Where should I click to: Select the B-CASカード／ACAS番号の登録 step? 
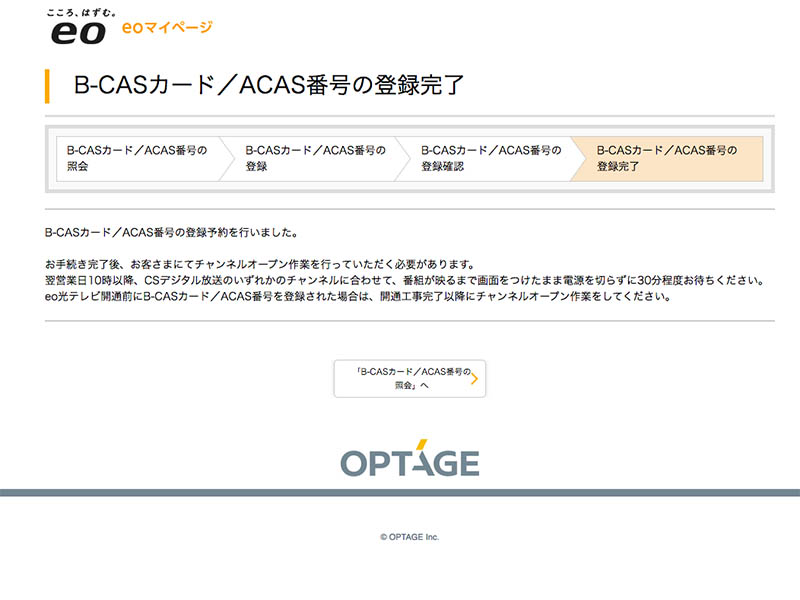pyautogui.click(x=315, y=160)
